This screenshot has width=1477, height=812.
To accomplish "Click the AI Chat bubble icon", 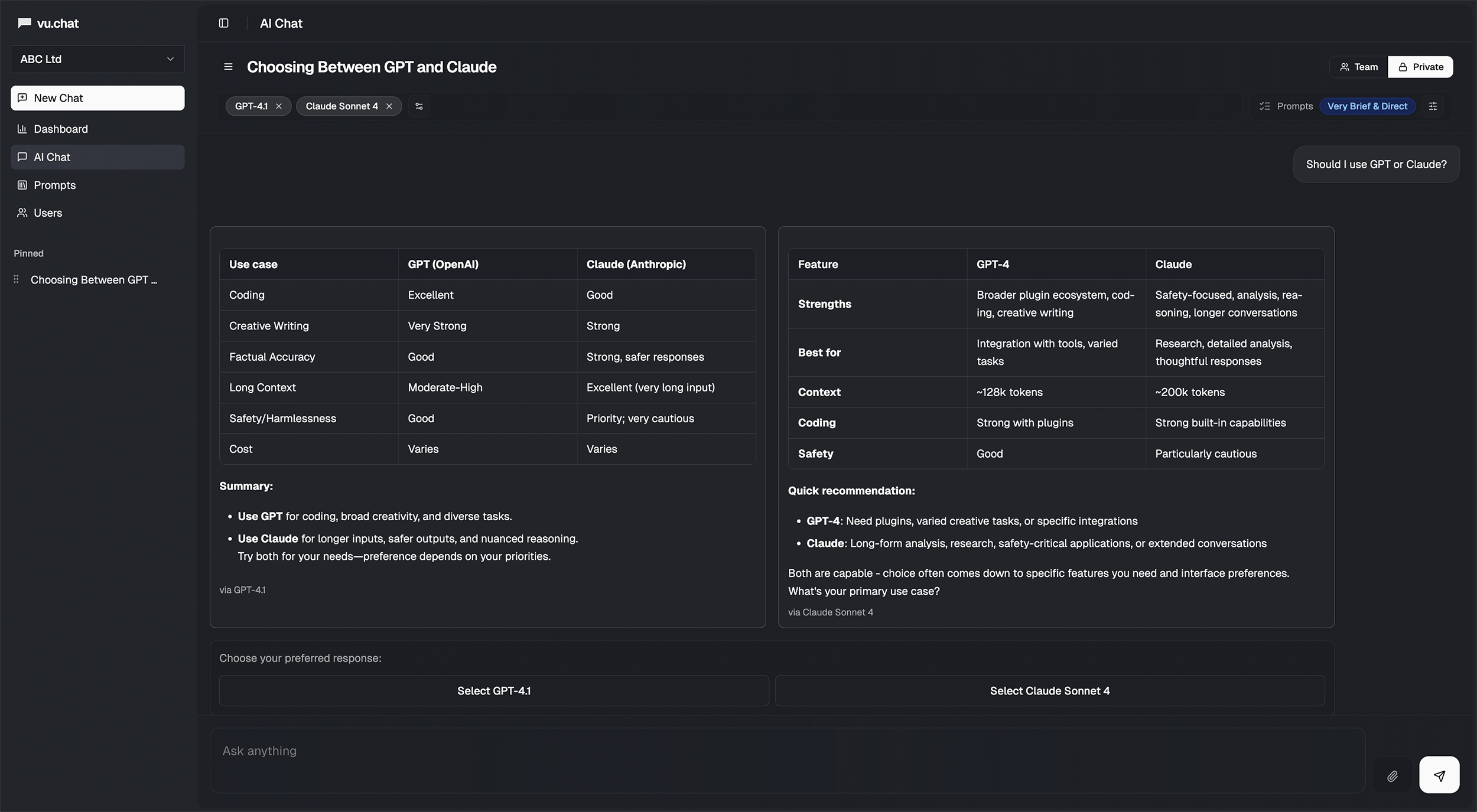I will (22, 156).
